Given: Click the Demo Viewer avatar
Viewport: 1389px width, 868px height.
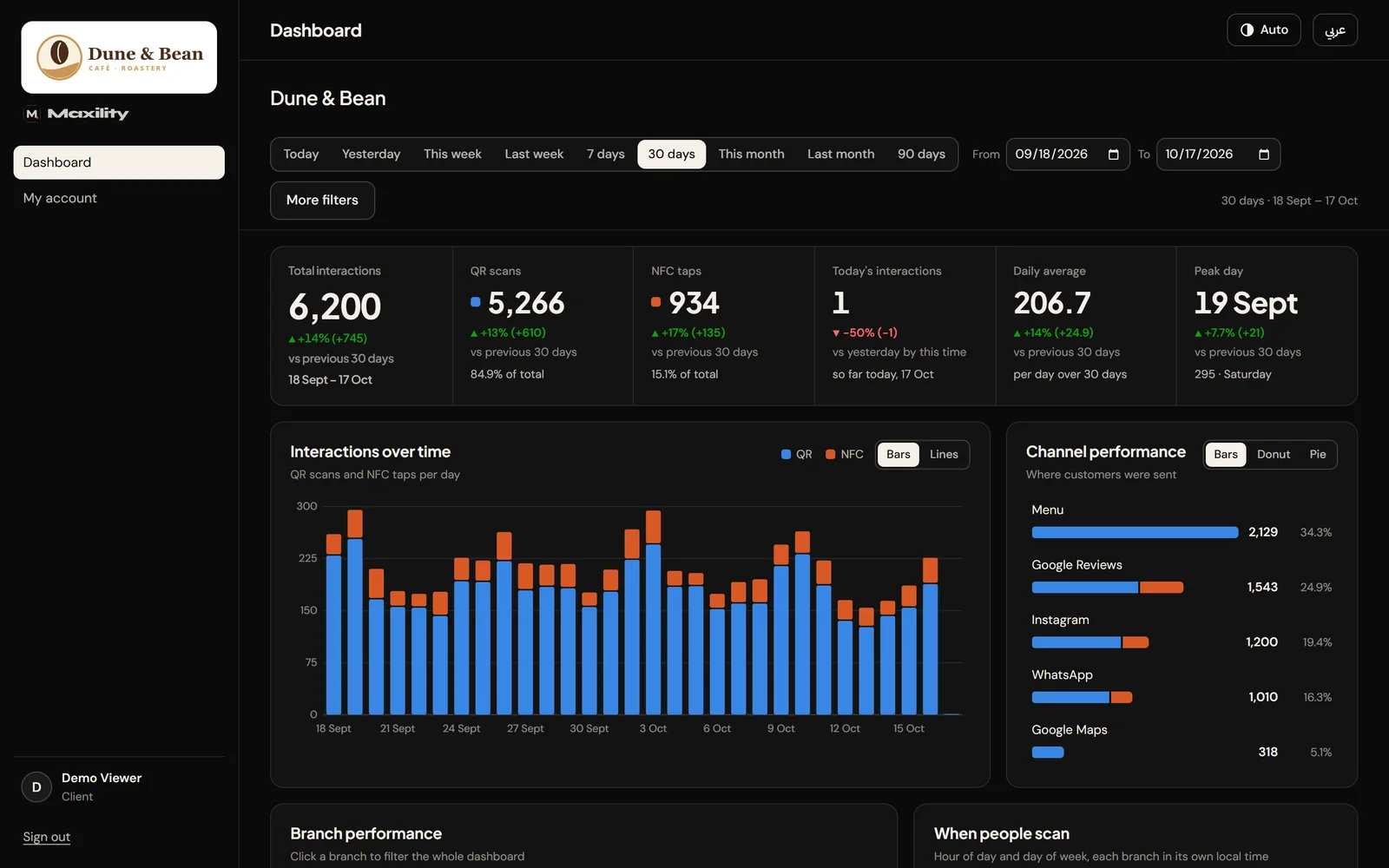Looking at the screenshot, I should tap(36, 787).
